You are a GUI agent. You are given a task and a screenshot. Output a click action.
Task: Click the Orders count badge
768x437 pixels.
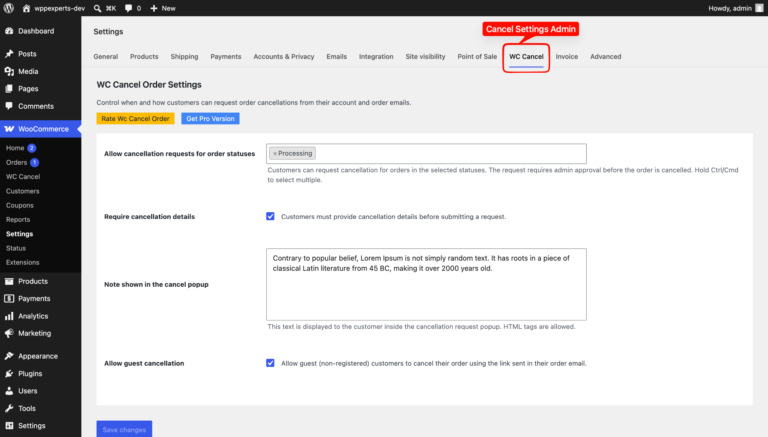(34, 162)
